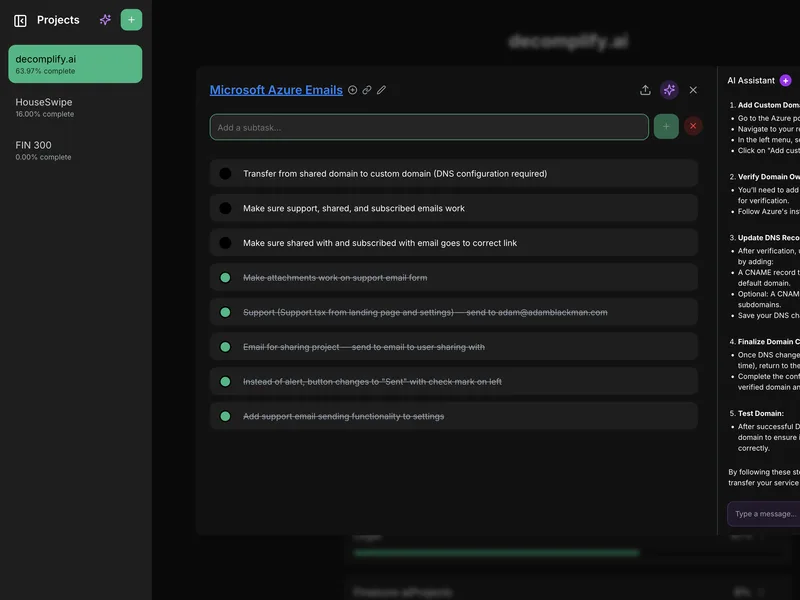Screen dimensions: 800x600
Task: Open the HouseSwipe project
Action: [x=75, y=107]
